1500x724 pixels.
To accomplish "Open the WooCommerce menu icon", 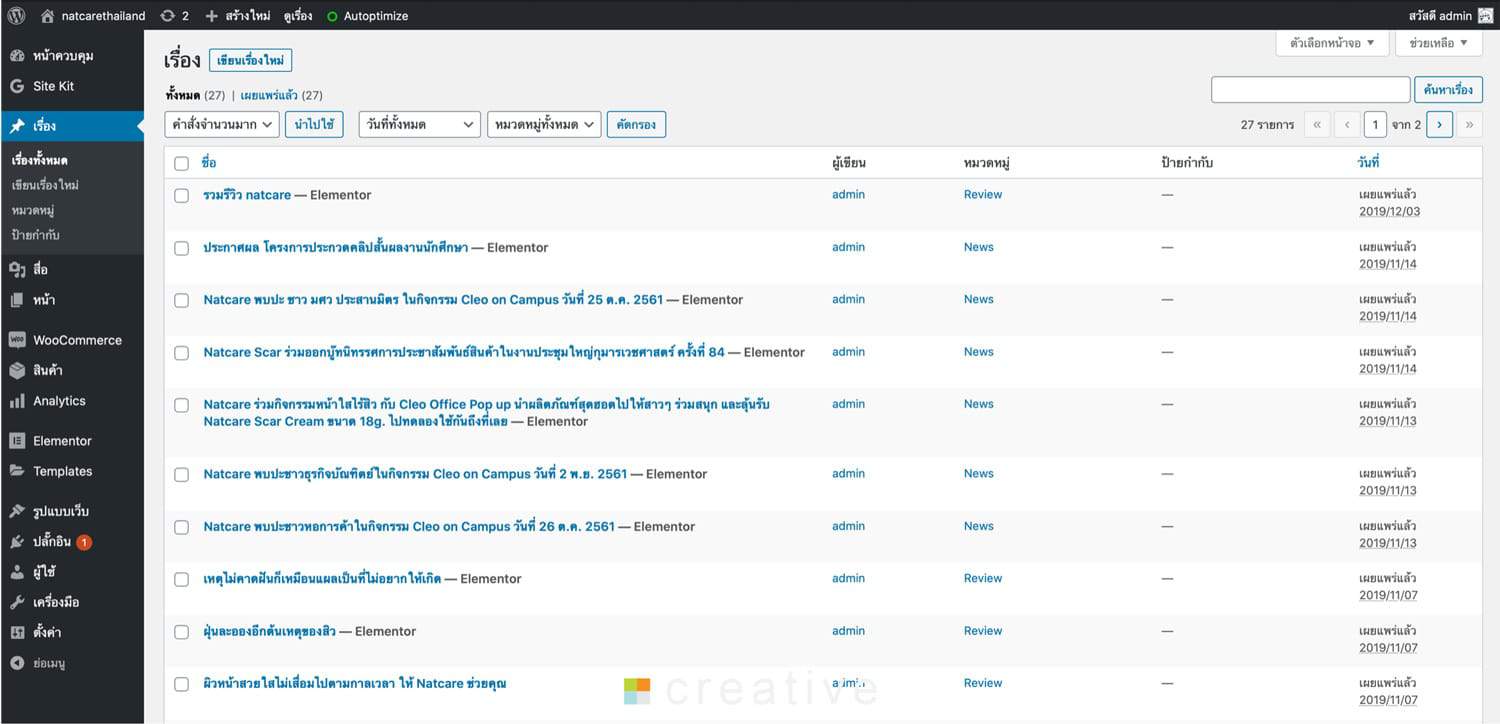I will tap(17, 340).
